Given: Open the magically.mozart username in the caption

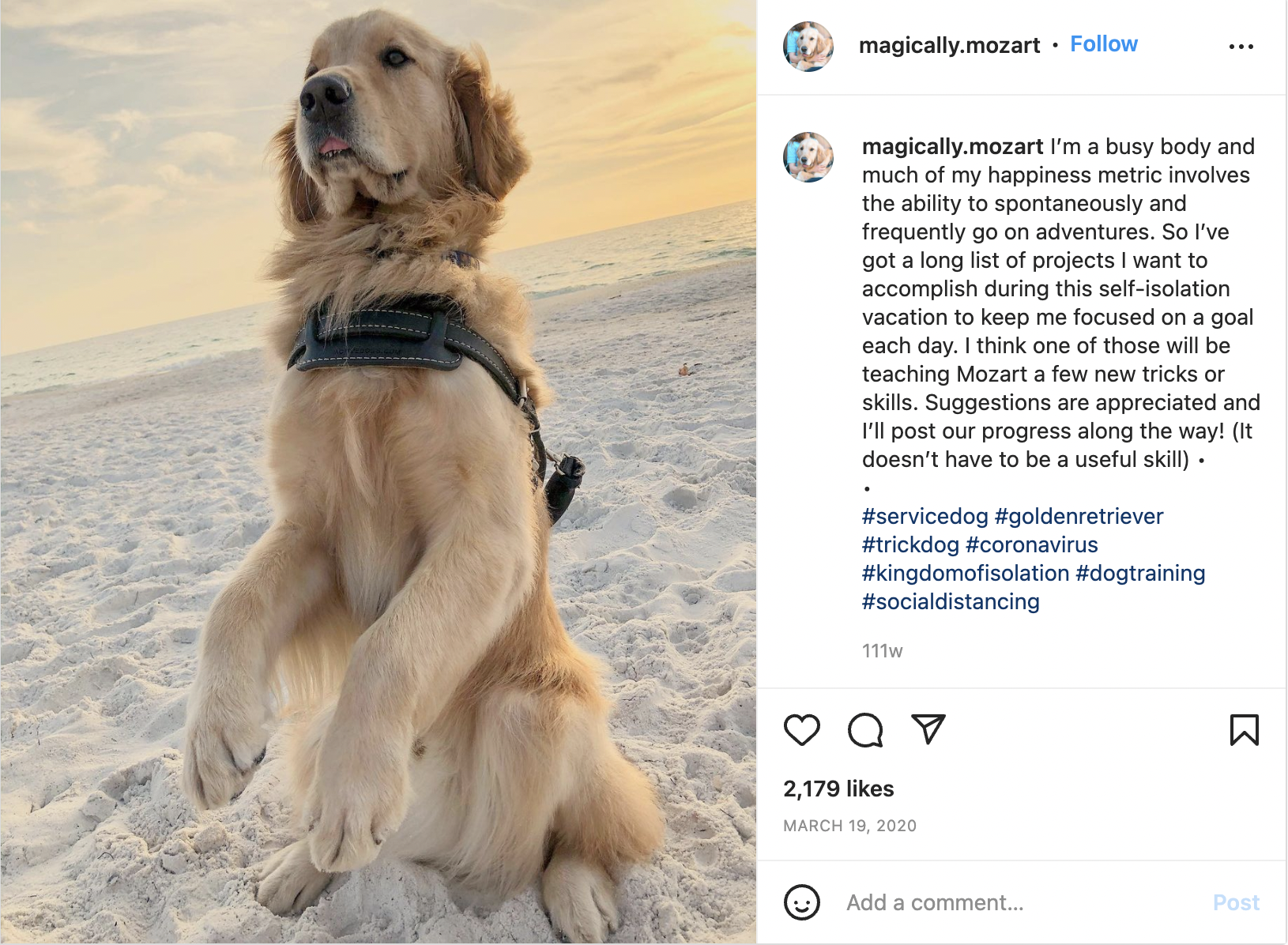Looking at the screenshot, I should [952, 147].
